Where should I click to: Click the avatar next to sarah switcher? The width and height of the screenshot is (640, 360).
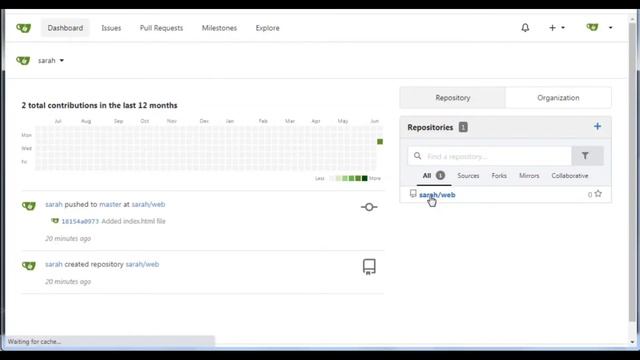[23, 60]
